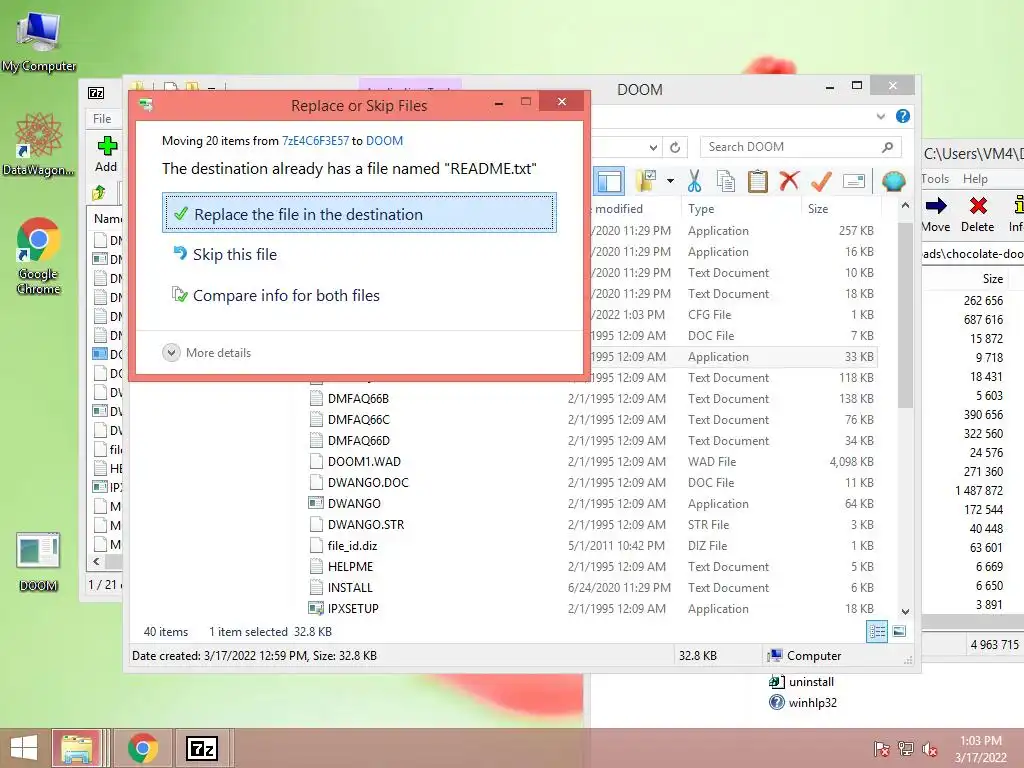Select the IPXSETUP application
This screenshot has width=1024, height=768.
(353, 609)
